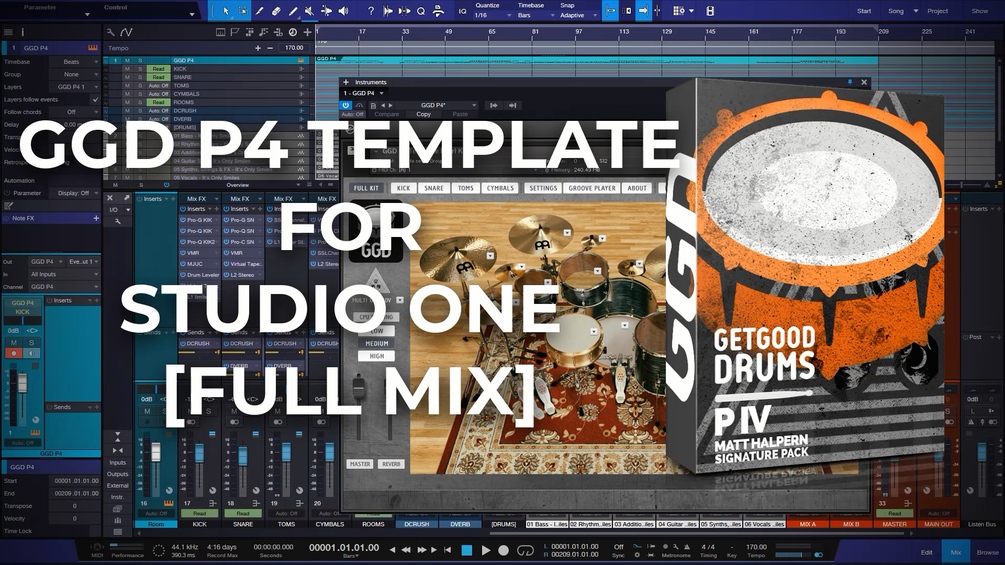Mute the KICK track
This screenshot has width=1005, height=565.
128,69
